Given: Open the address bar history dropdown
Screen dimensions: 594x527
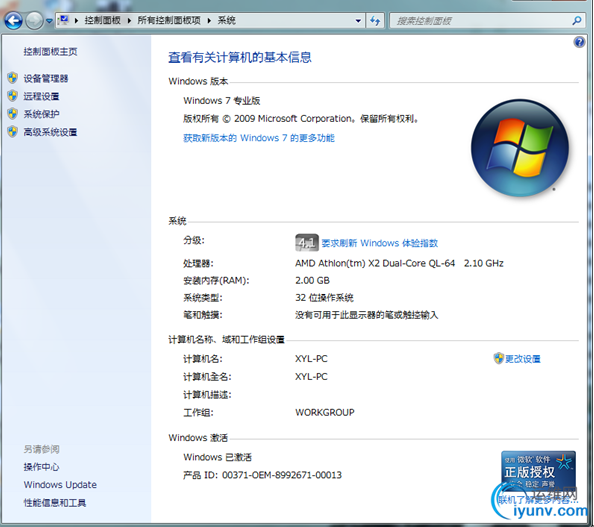Looking at the screenshot, I should tap(358, 21).
